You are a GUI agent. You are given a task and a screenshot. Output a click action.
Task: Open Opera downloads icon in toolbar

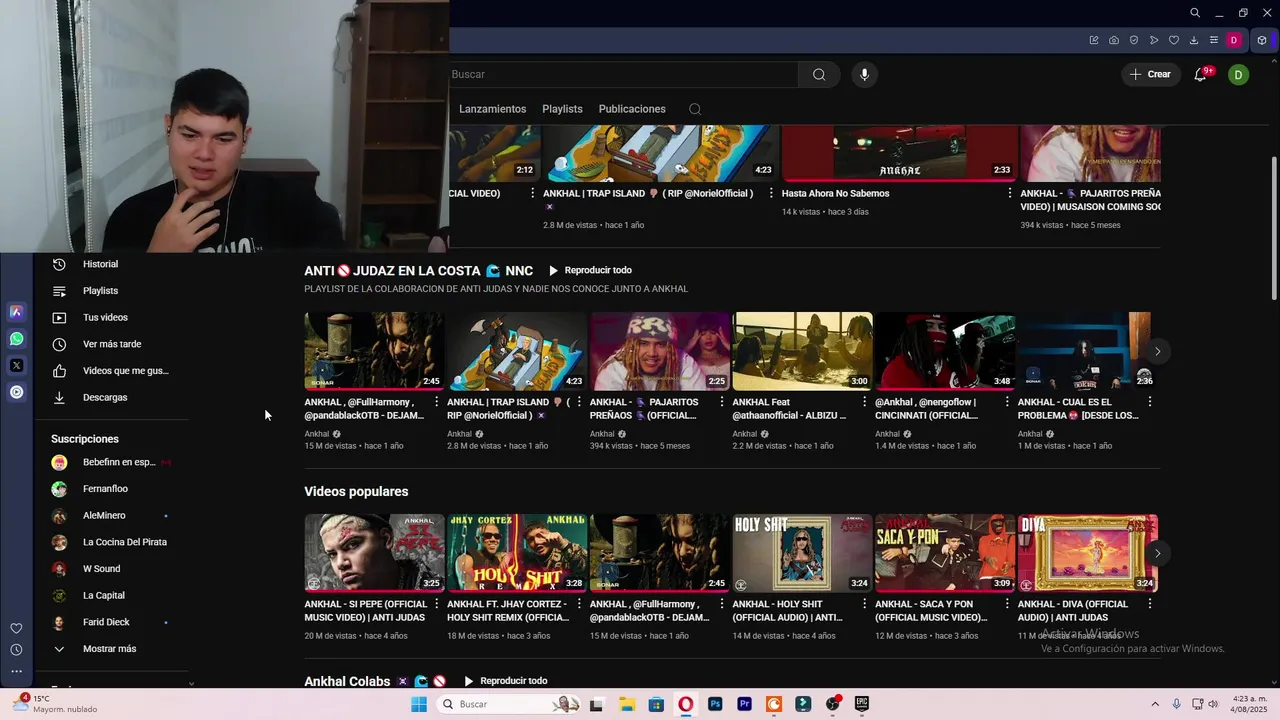[x=1194, y=40]
